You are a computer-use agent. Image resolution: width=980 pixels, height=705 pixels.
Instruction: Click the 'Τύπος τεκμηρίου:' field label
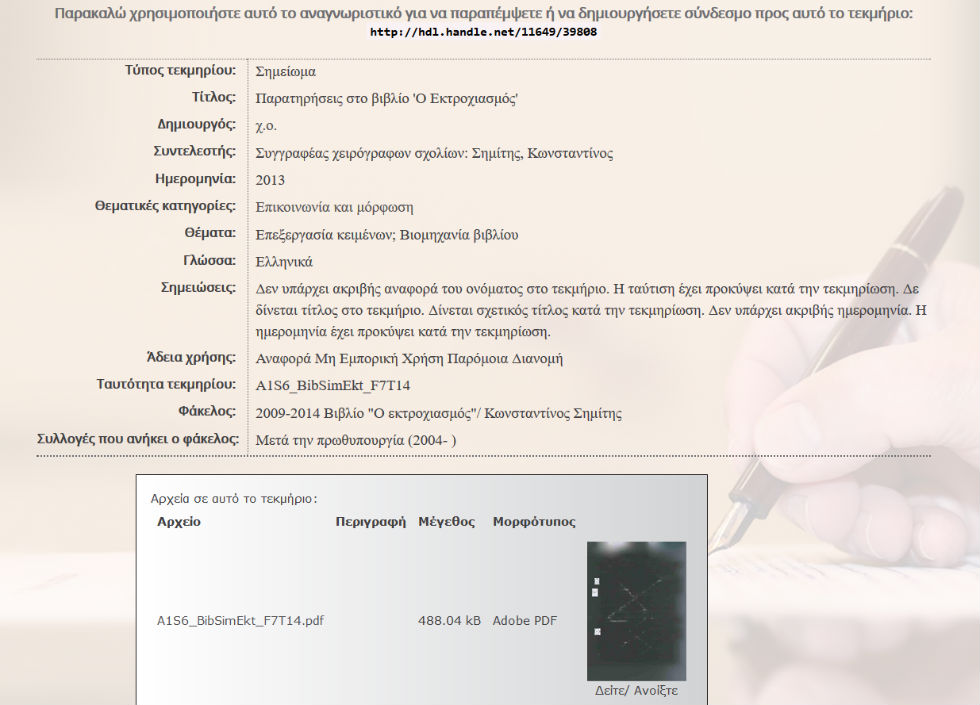[x=180, y=70]
